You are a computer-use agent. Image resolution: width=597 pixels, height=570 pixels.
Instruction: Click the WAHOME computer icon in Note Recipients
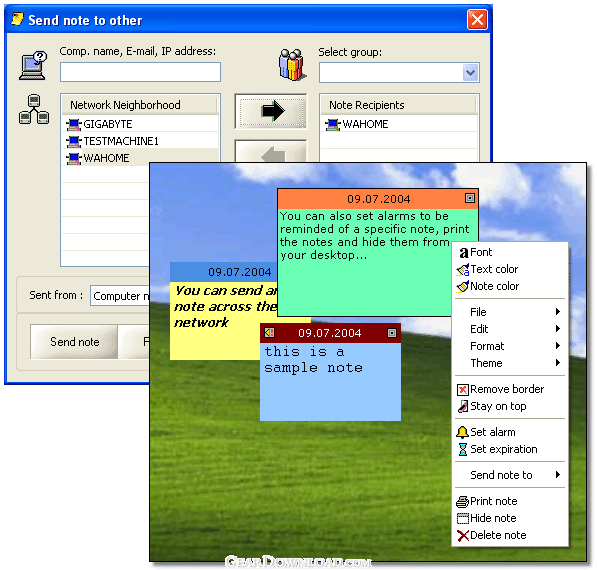333,124
